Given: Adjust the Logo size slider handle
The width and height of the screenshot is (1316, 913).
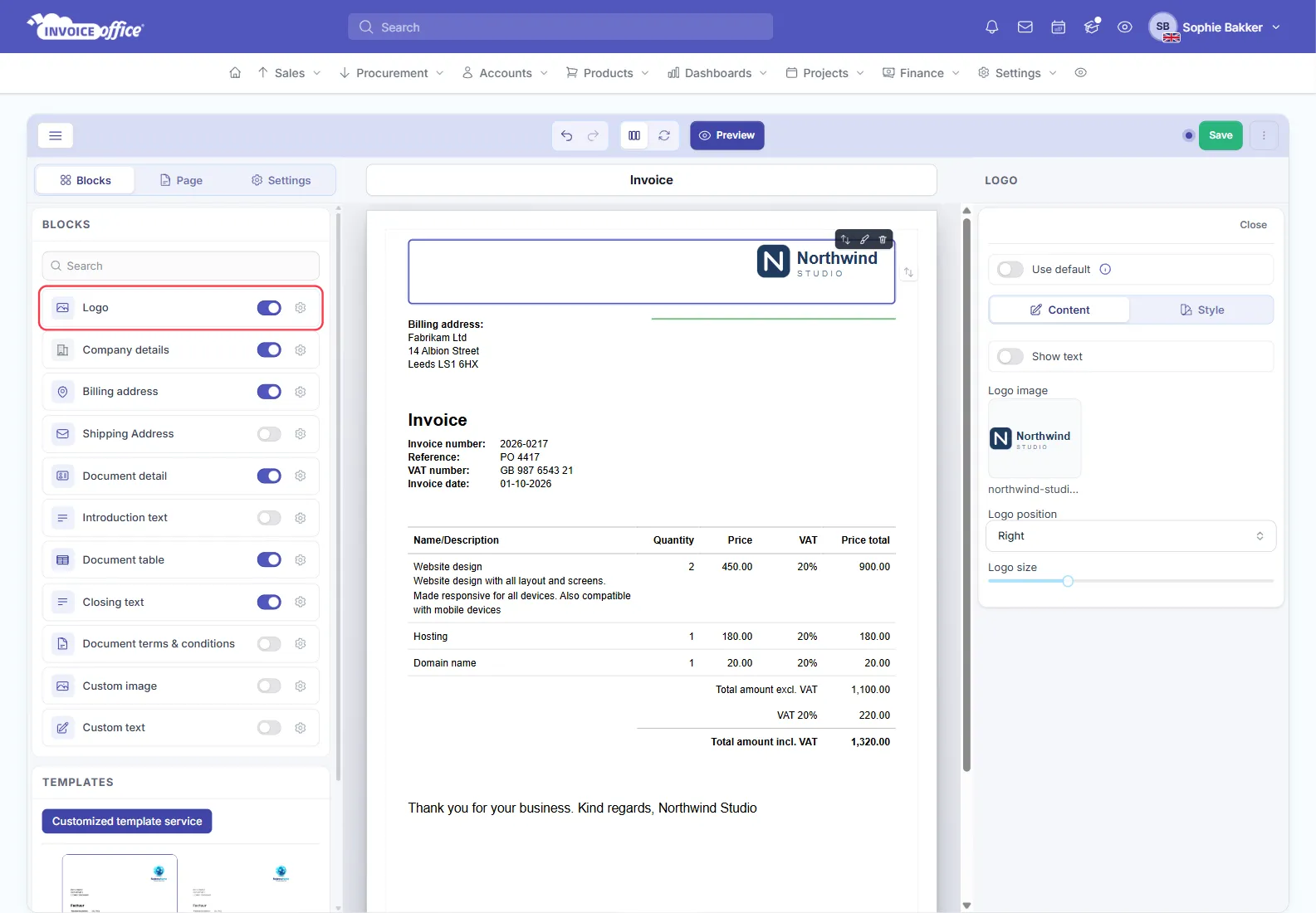Looking at the screenshot, I should 1068,581.
